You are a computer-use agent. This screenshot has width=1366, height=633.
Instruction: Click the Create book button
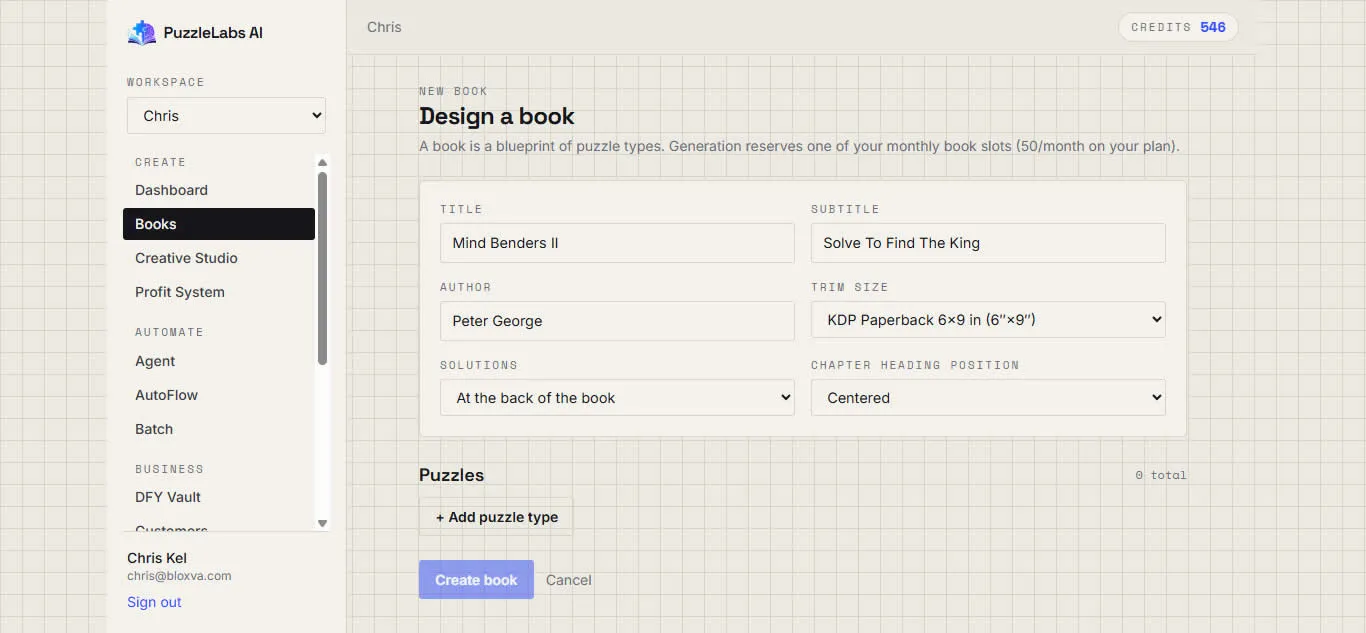pos(476,580)
